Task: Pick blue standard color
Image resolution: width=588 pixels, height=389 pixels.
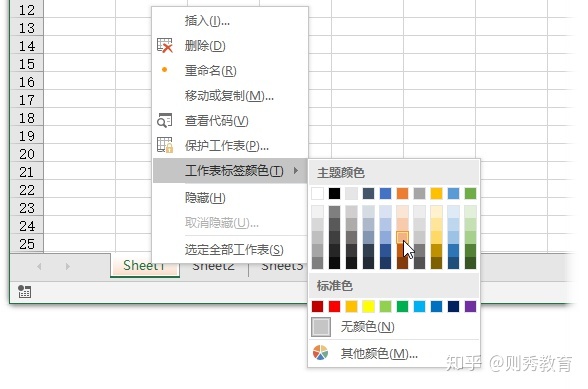Action: 436,306
